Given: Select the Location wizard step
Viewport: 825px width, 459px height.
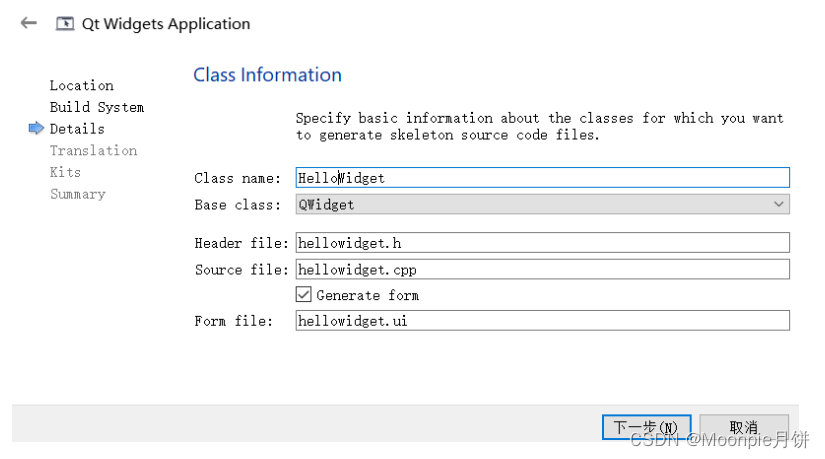Looking at the screenshot, I should pos(82,85).
